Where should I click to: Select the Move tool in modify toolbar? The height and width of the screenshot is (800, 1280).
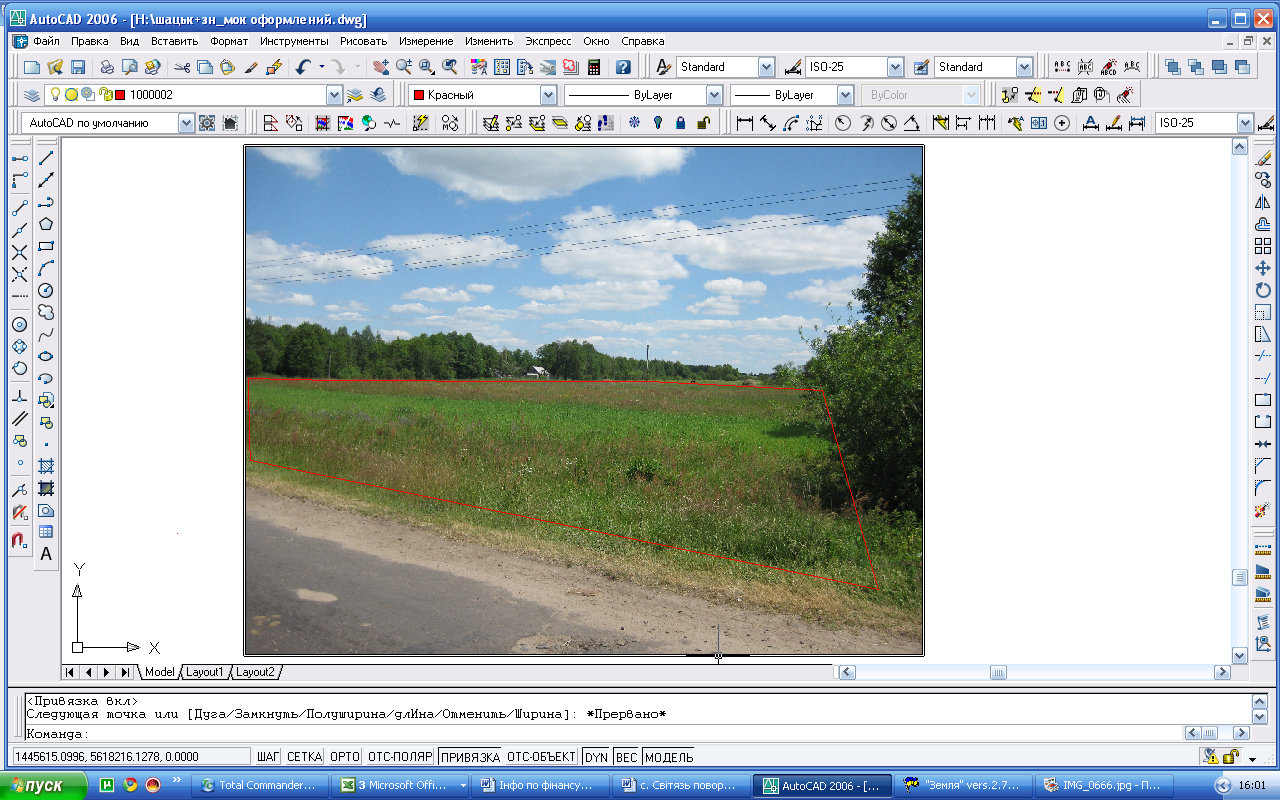click(x=1263, y=268)
